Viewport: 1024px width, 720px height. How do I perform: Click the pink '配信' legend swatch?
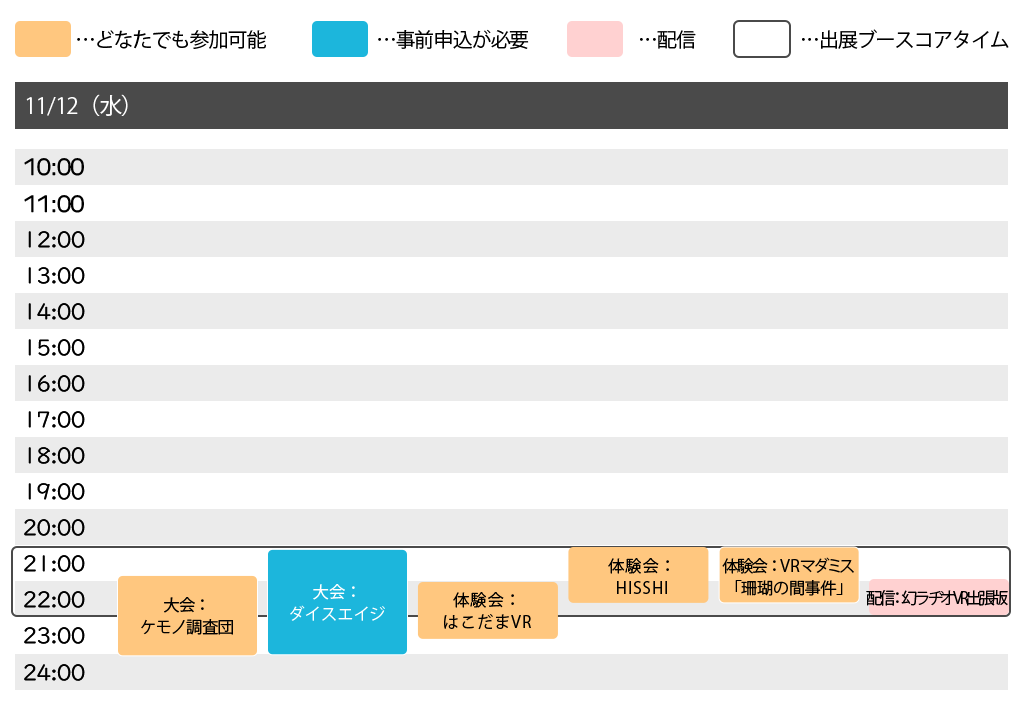[594, 40]
